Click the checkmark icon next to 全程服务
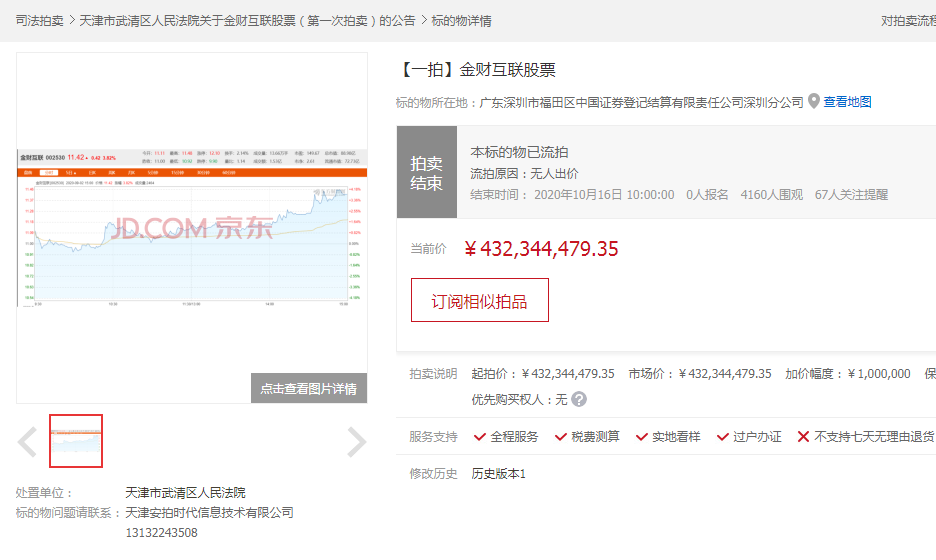936x560 pixels. click(x=479, y=437)
